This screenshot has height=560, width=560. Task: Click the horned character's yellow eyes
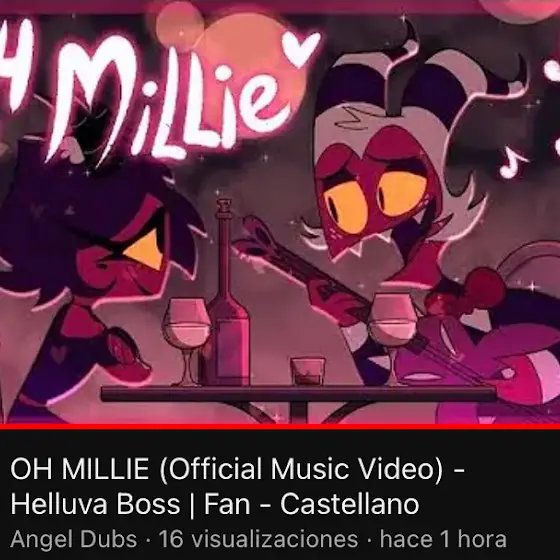point(375,200)
